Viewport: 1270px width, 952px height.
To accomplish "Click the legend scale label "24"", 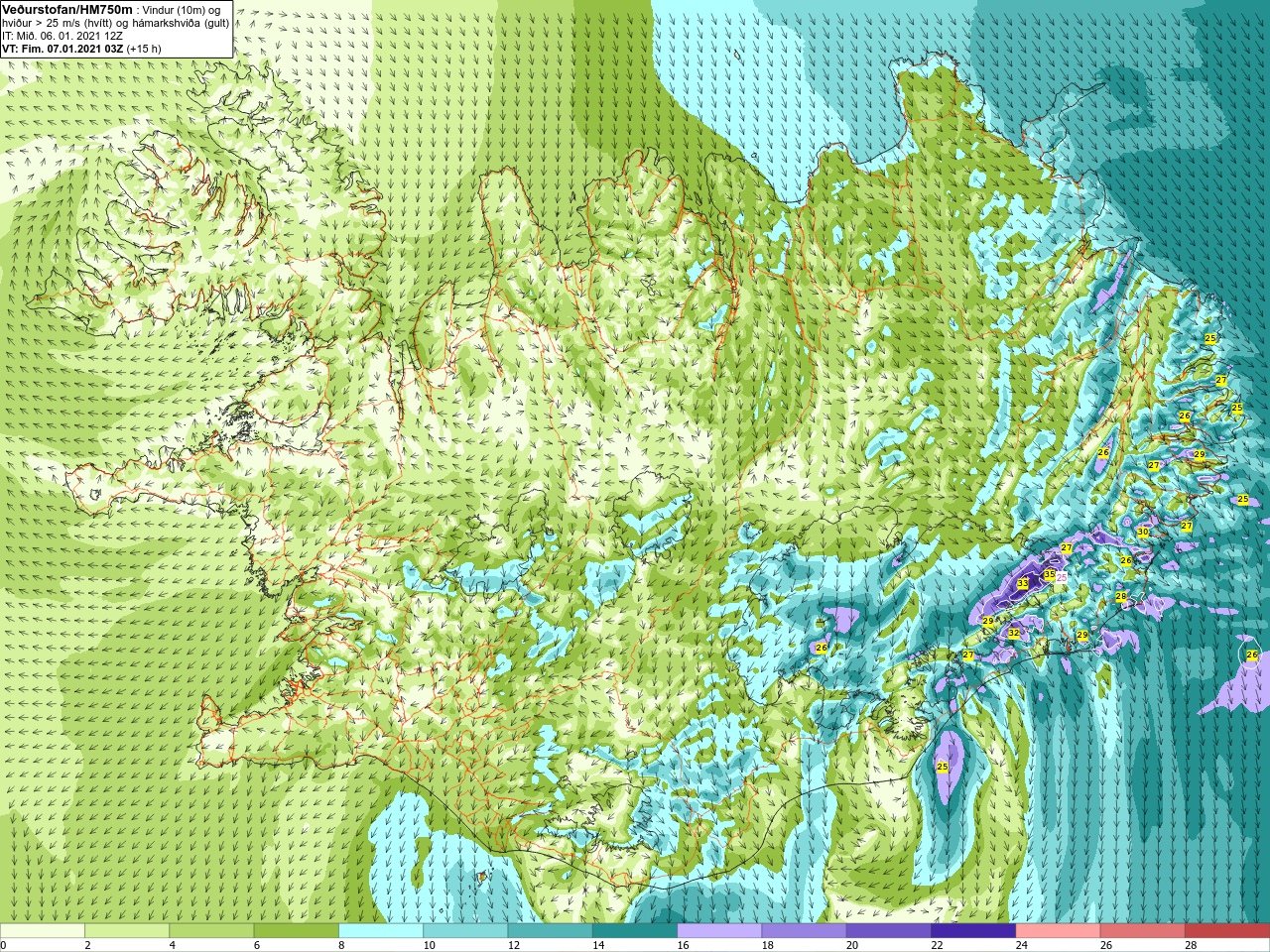I will [x=1022, y=945].
